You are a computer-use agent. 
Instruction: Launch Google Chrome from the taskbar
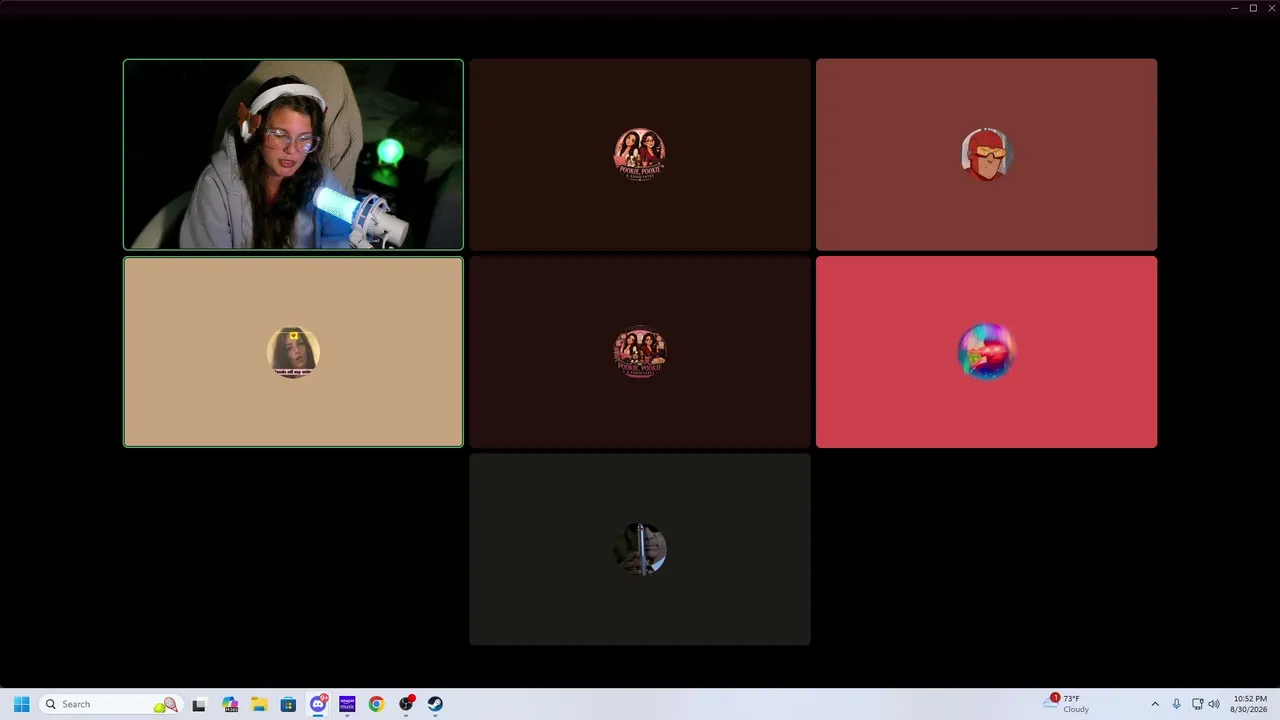point(376,704)
